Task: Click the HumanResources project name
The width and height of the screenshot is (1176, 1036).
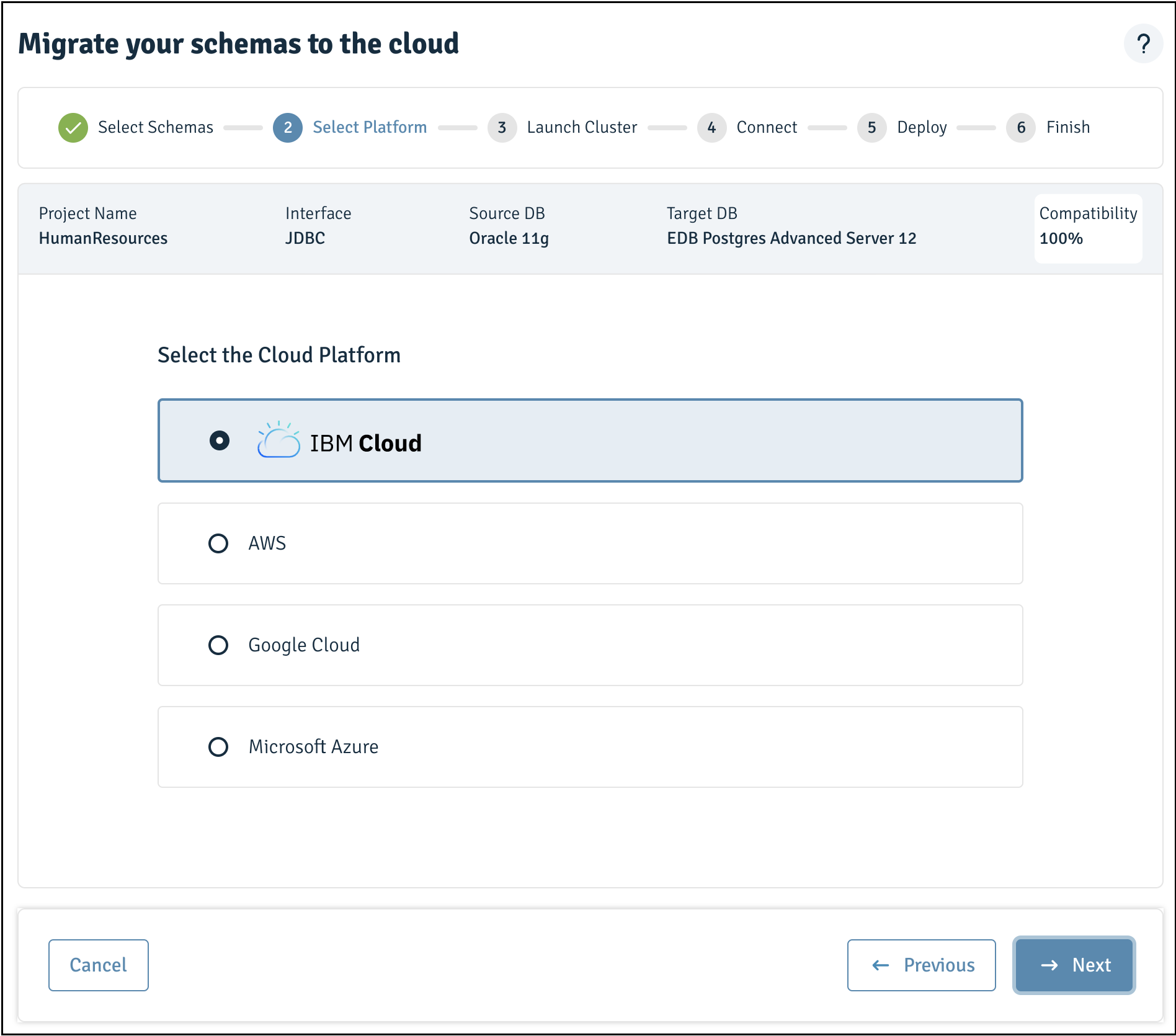Action: click(x=103, y=238)
